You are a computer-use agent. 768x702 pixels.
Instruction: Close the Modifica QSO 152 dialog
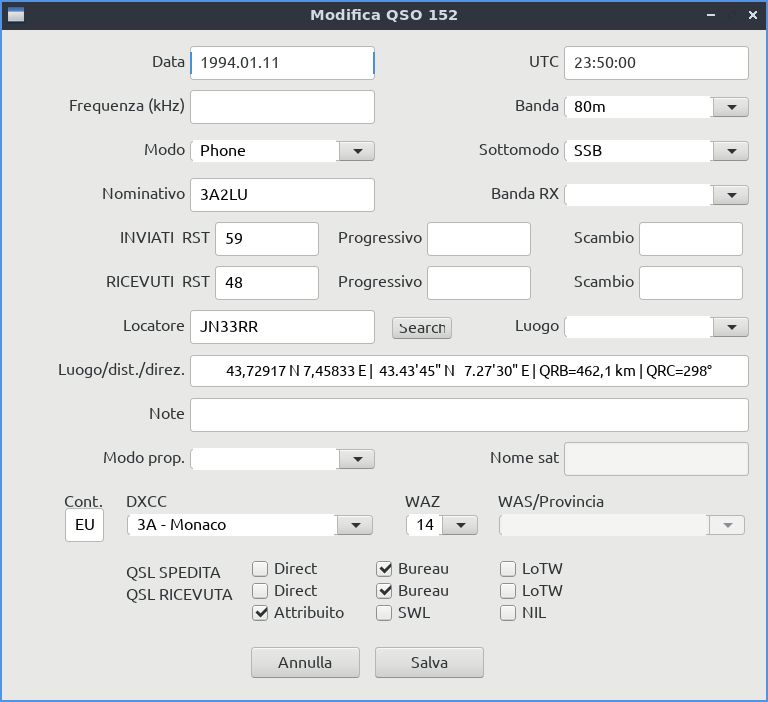pos(753,15)
